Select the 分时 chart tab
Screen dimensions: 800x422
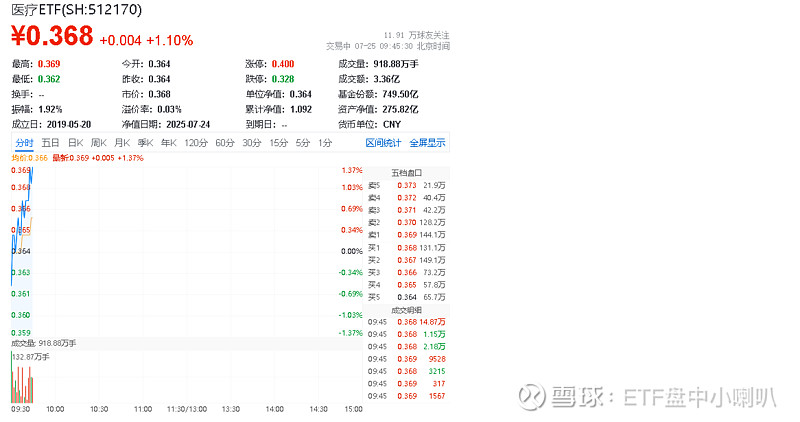tap(24, 143)
